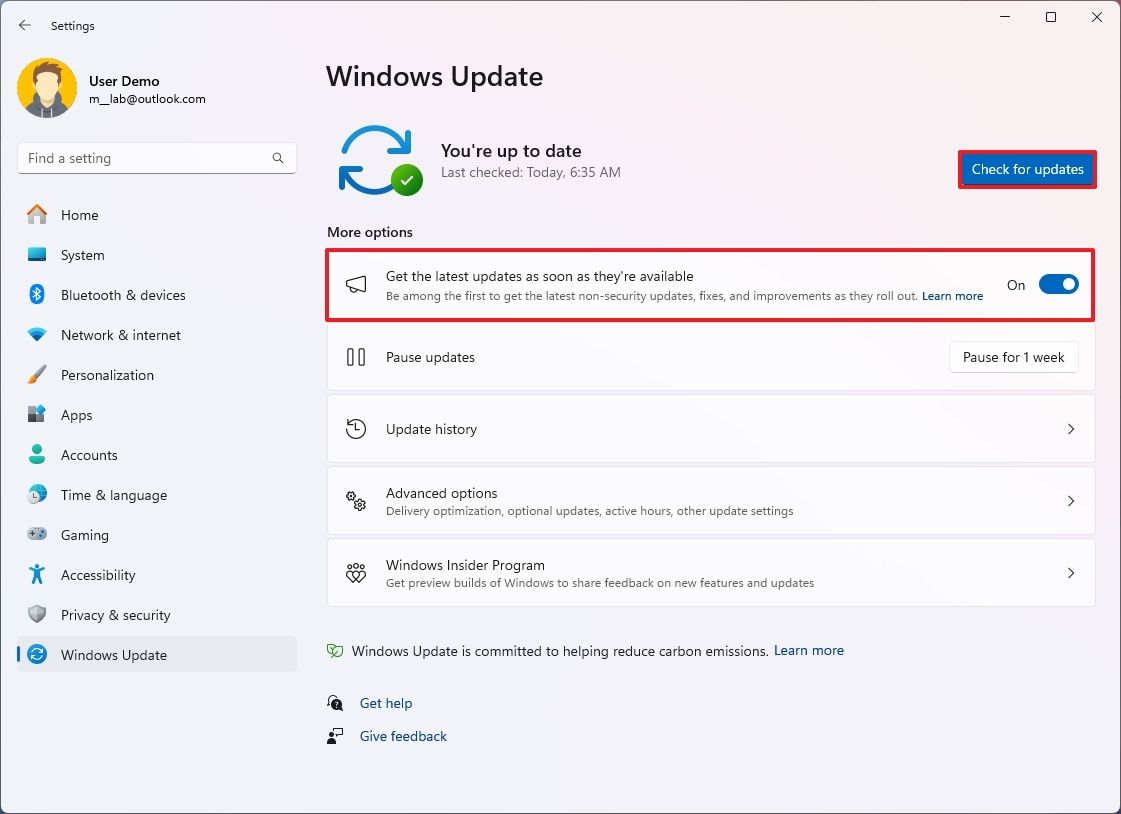The height and width of the screenshot is (814, 1121).
Task: Click the Personalization brush icon
Action: [x=38, y=375]
